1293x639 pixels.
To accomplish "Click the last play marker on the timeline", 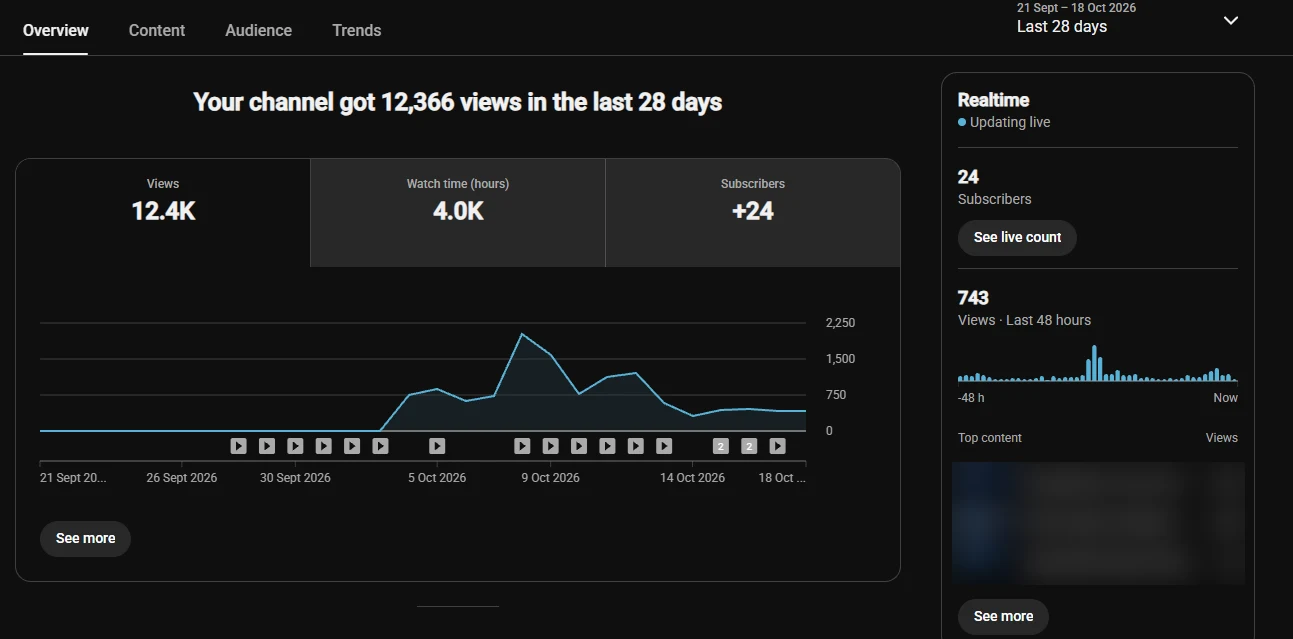I will click(777, 446).
